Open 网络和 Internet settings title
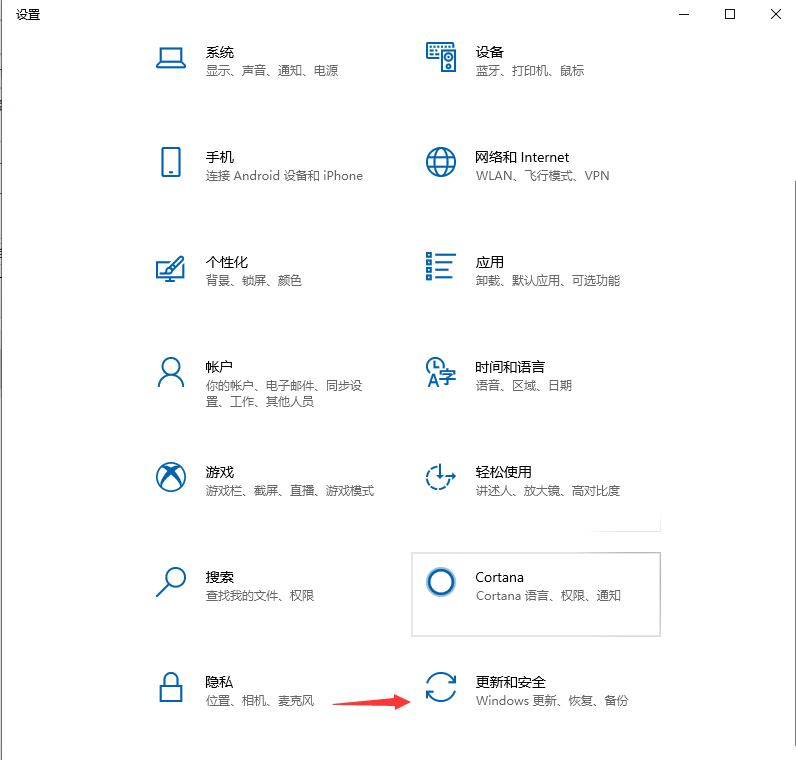The image size is (796, 760). [x=522, y=157]
